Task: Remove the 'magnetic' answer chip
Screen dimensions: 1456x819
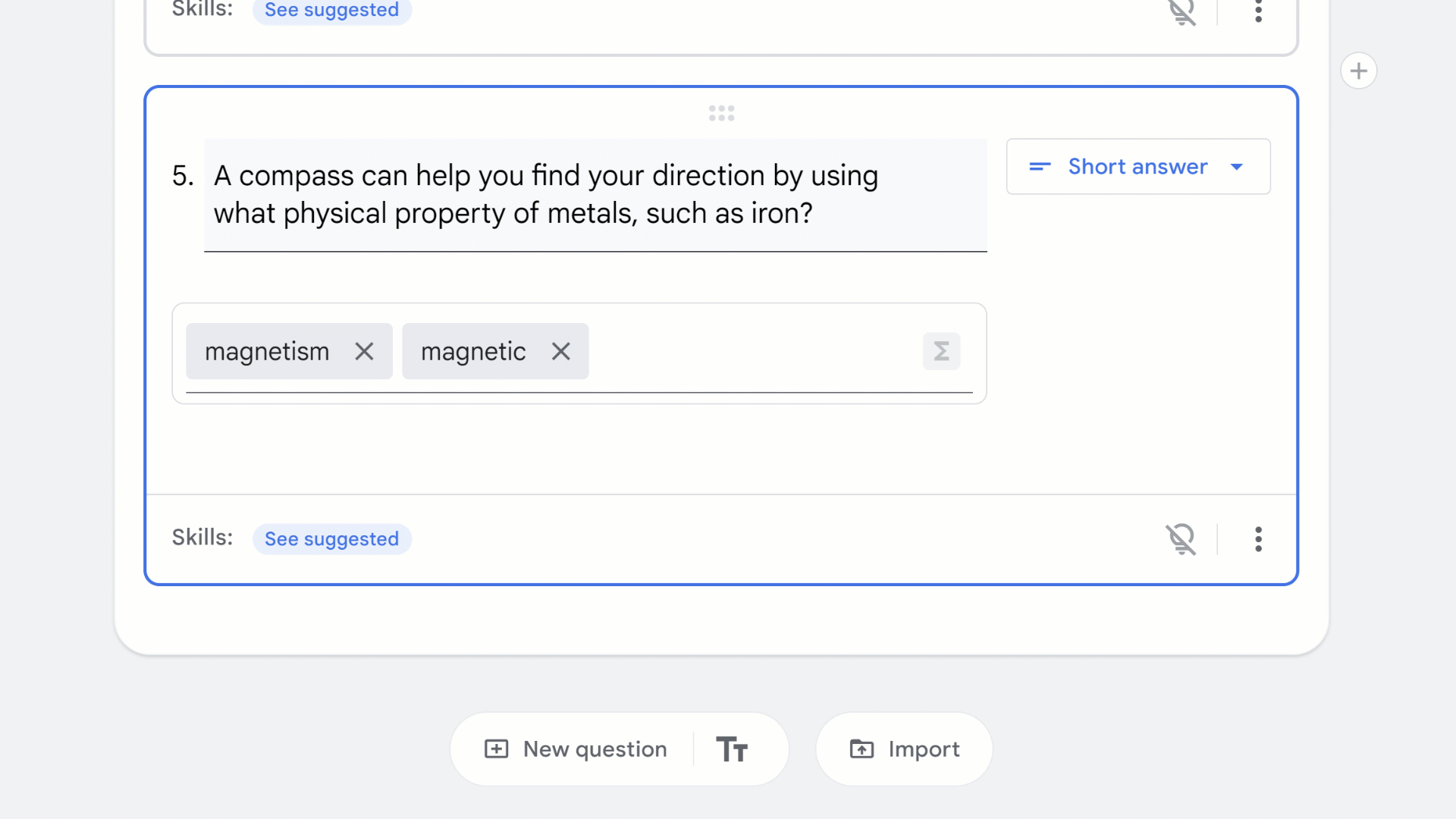Action: pos(560,351)
